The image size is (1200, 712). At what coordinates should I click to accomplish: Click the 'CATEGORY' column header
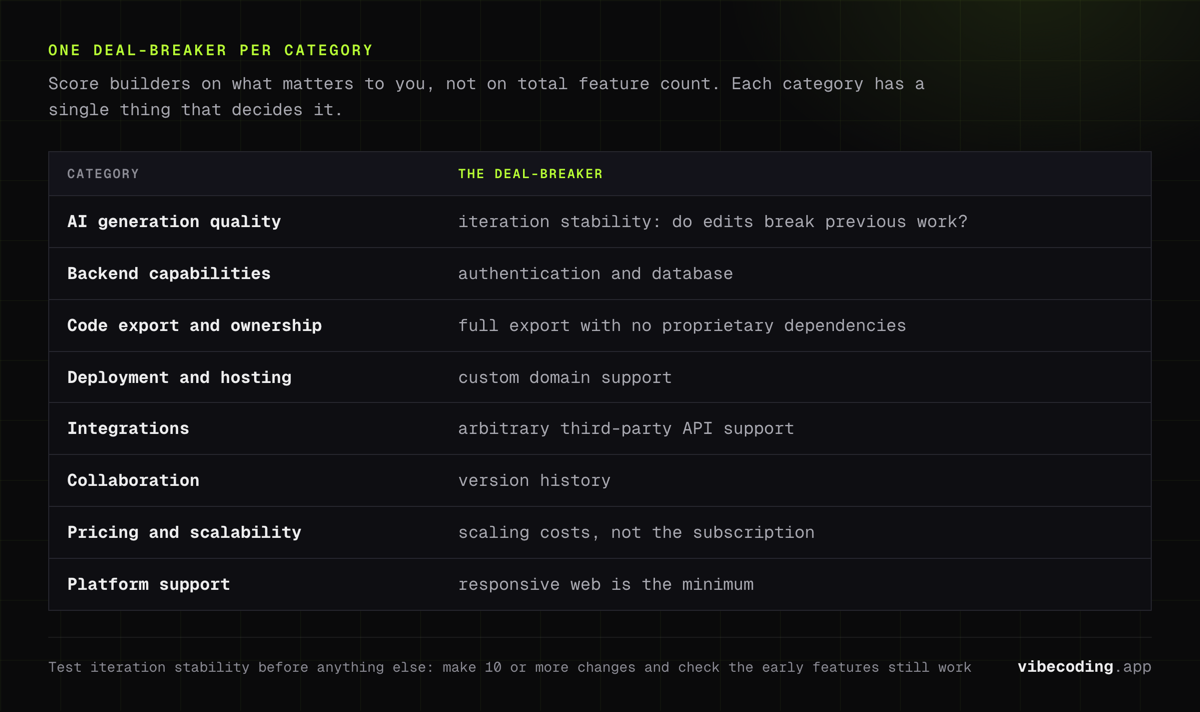pyautogui.click(x=103, y=174)
